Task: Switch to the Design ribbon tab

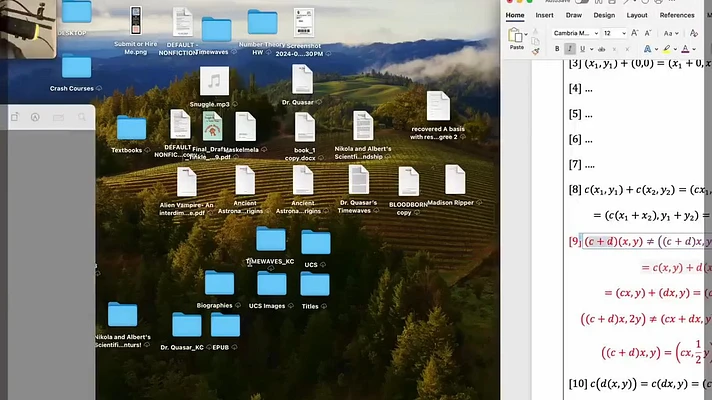Action: 604,15
